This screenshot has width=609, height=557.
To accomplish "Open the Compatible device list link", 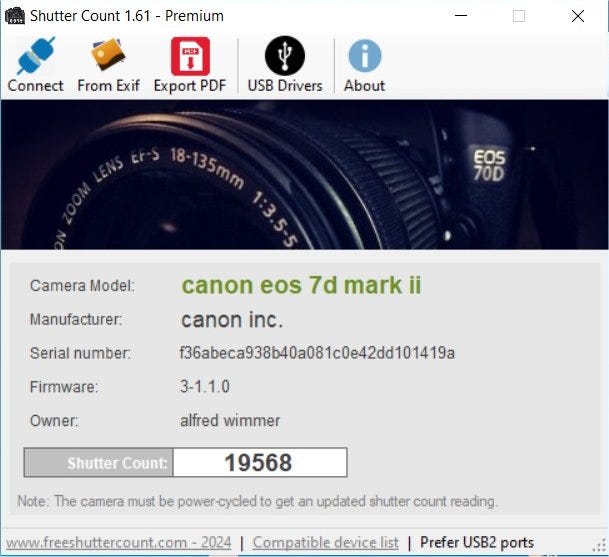I will pos(325,542).
